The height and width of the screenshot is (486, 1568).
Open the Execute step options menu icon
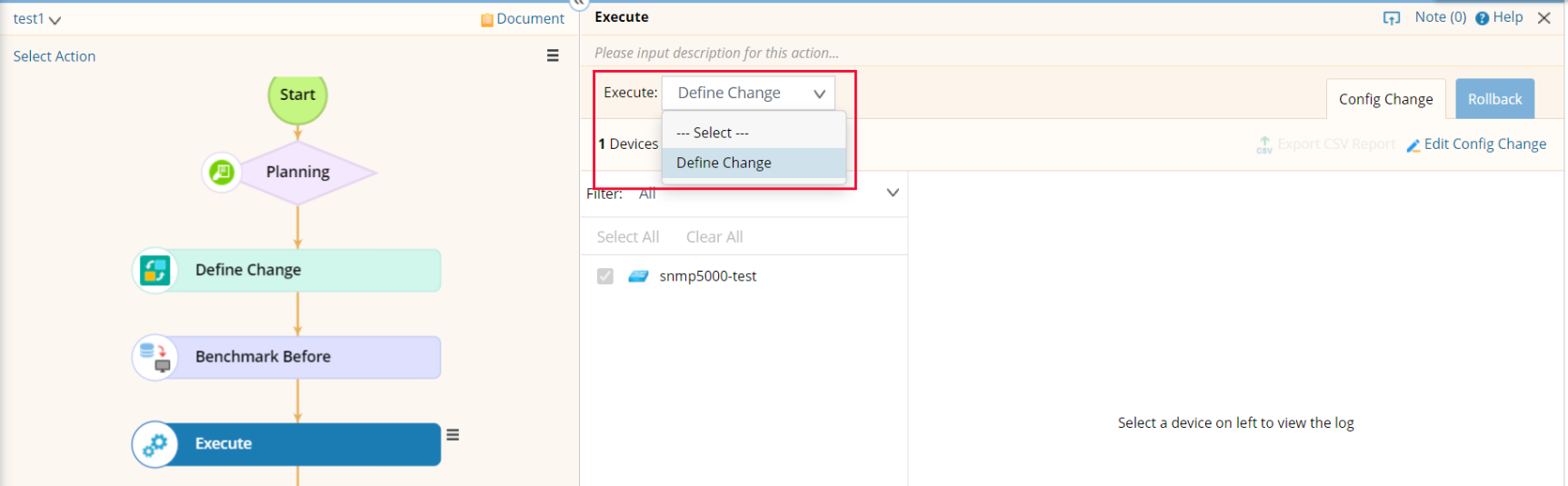pyautogui.click(x=453, y=435)
